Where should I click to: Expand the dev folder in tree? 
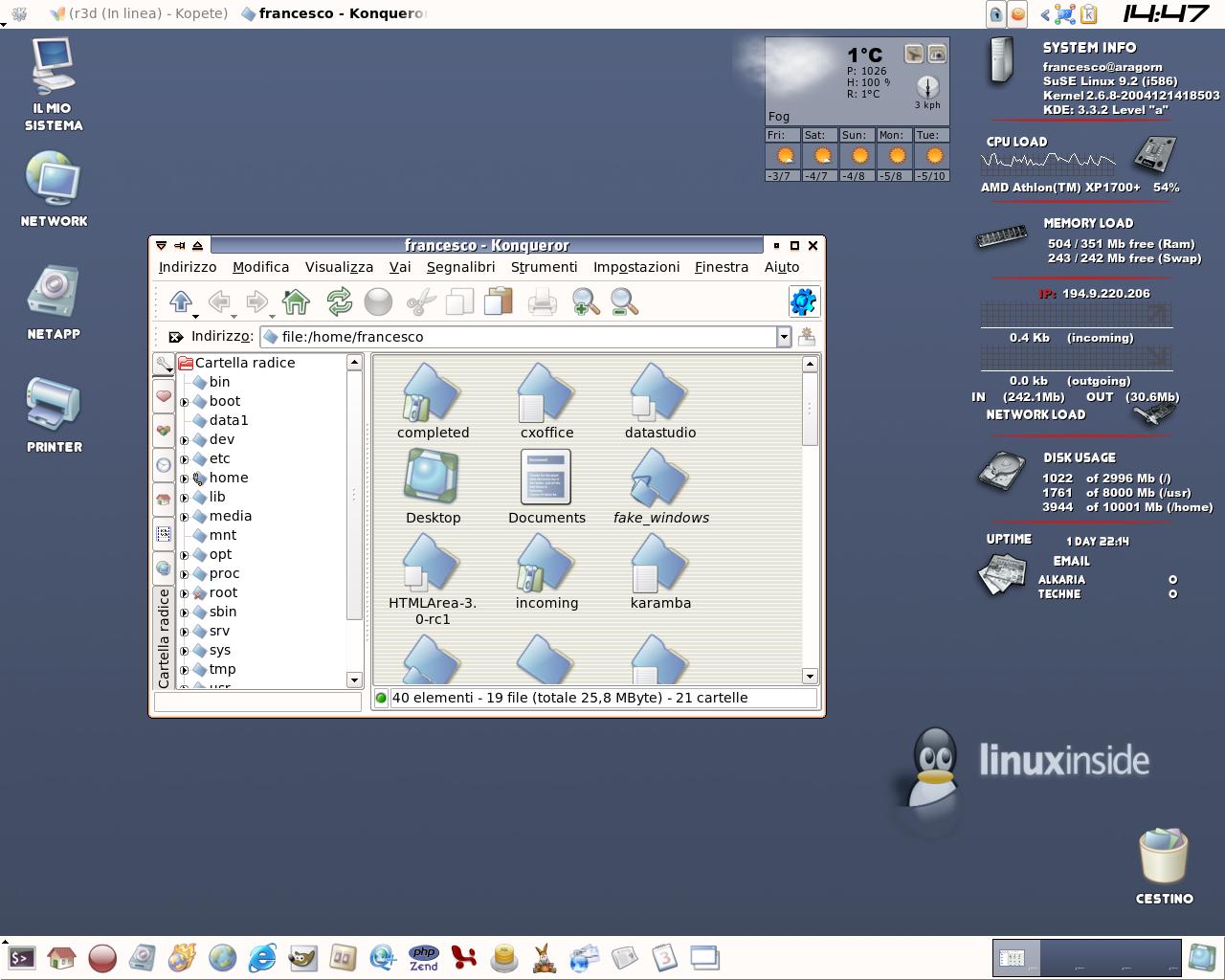tap(185, 440)
